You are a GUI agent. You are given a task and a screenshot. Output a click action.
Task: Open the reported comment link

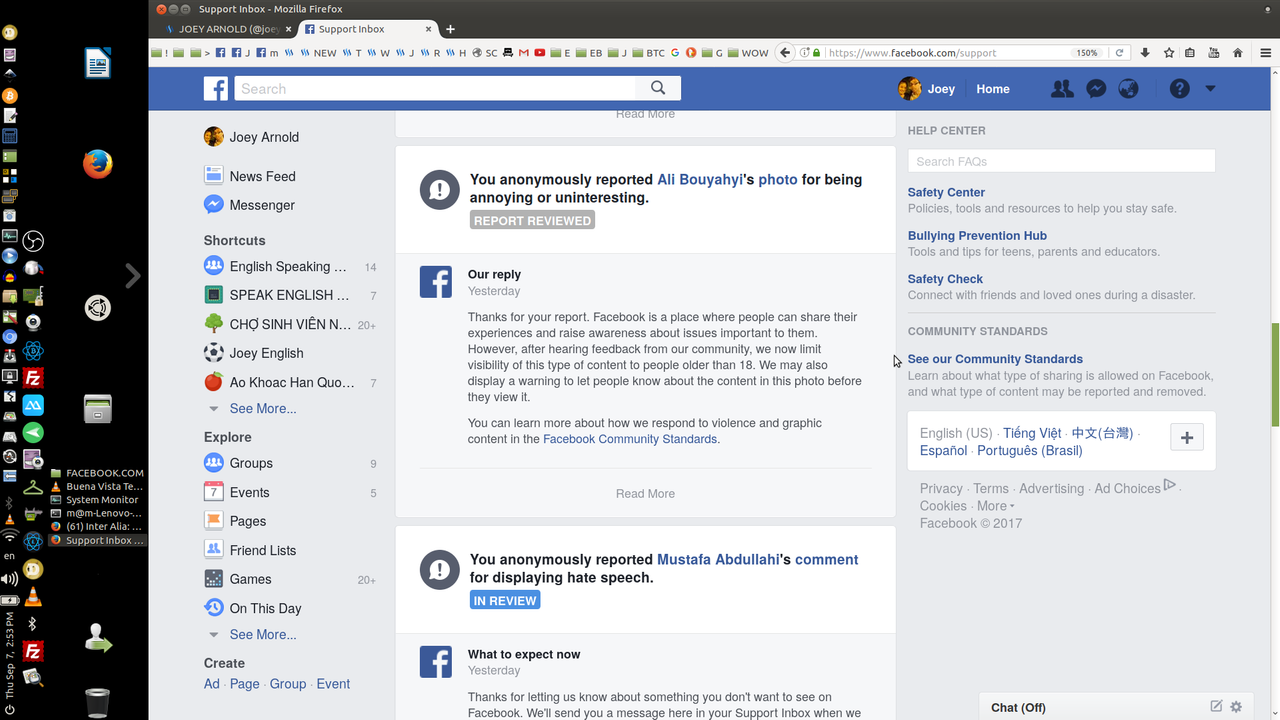click(x=827, y=560)
